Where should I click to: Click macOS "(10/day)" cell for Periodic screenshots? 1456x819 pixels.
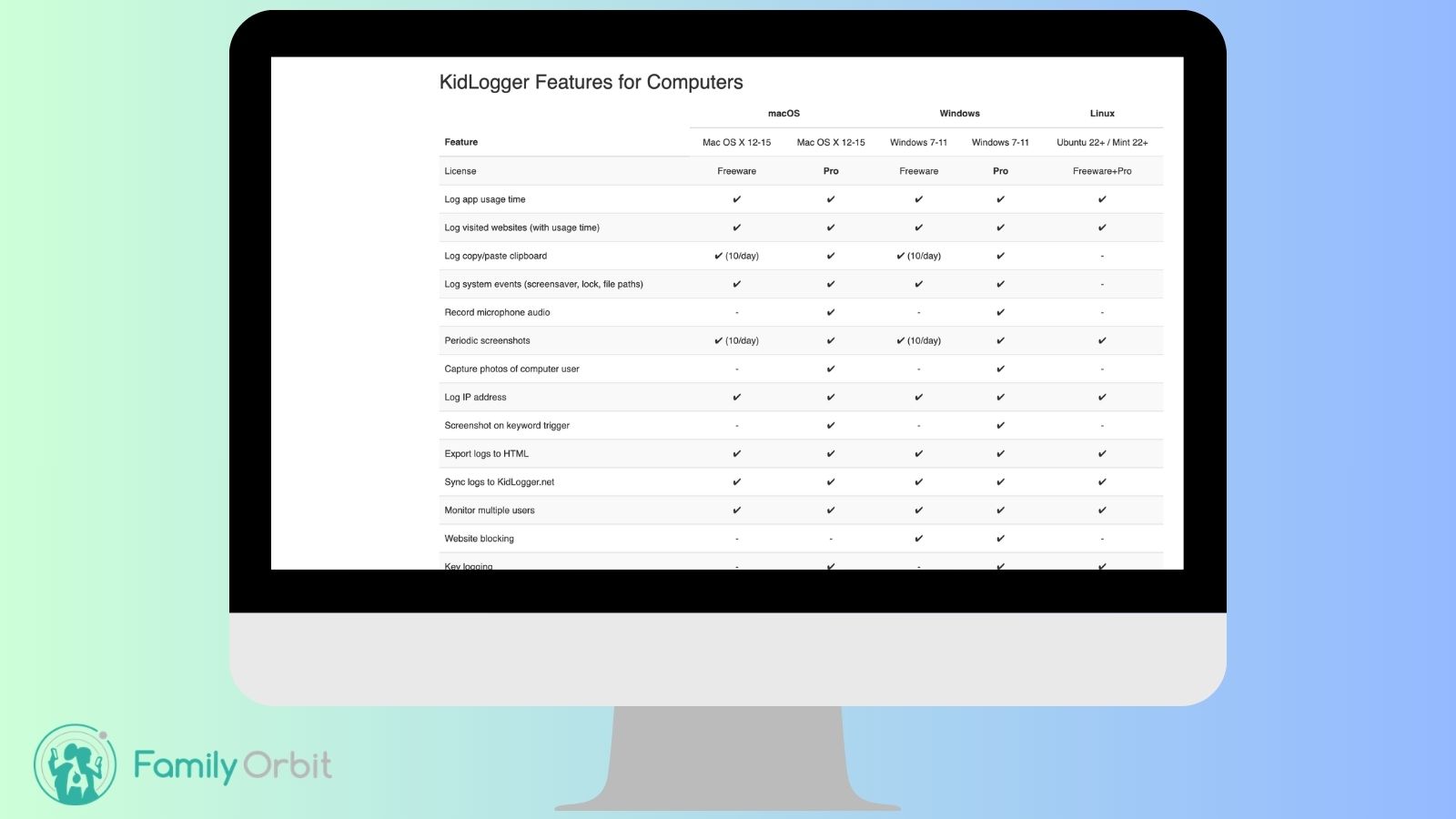(736, 340)
